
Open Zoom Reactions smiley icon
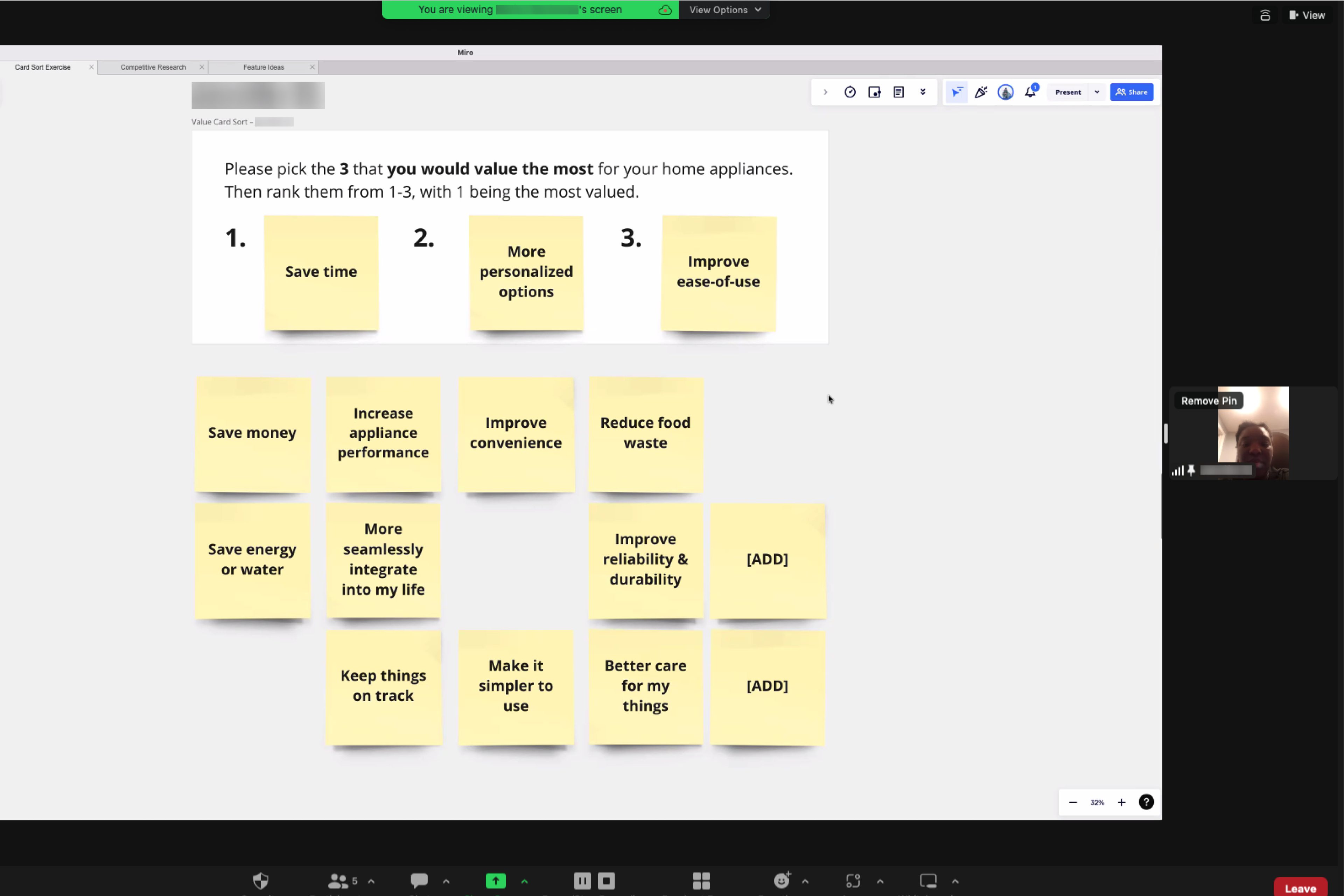tap(782, 881)
